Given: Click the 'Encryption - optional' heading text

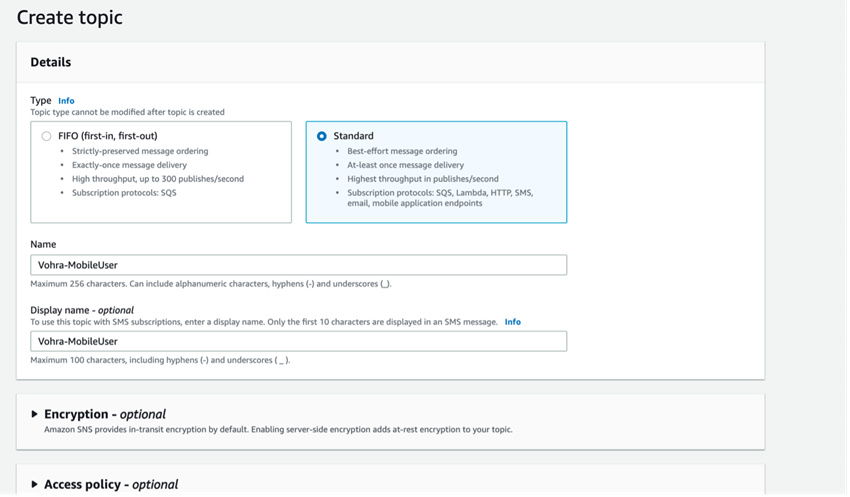Looking at the screenshot, I should [x=105, y=414].
